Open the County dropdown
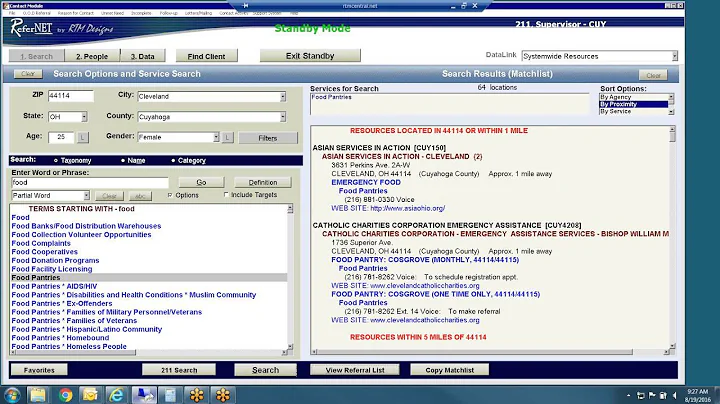This screenshot has height=404, width=720. [x=283, y=117]
